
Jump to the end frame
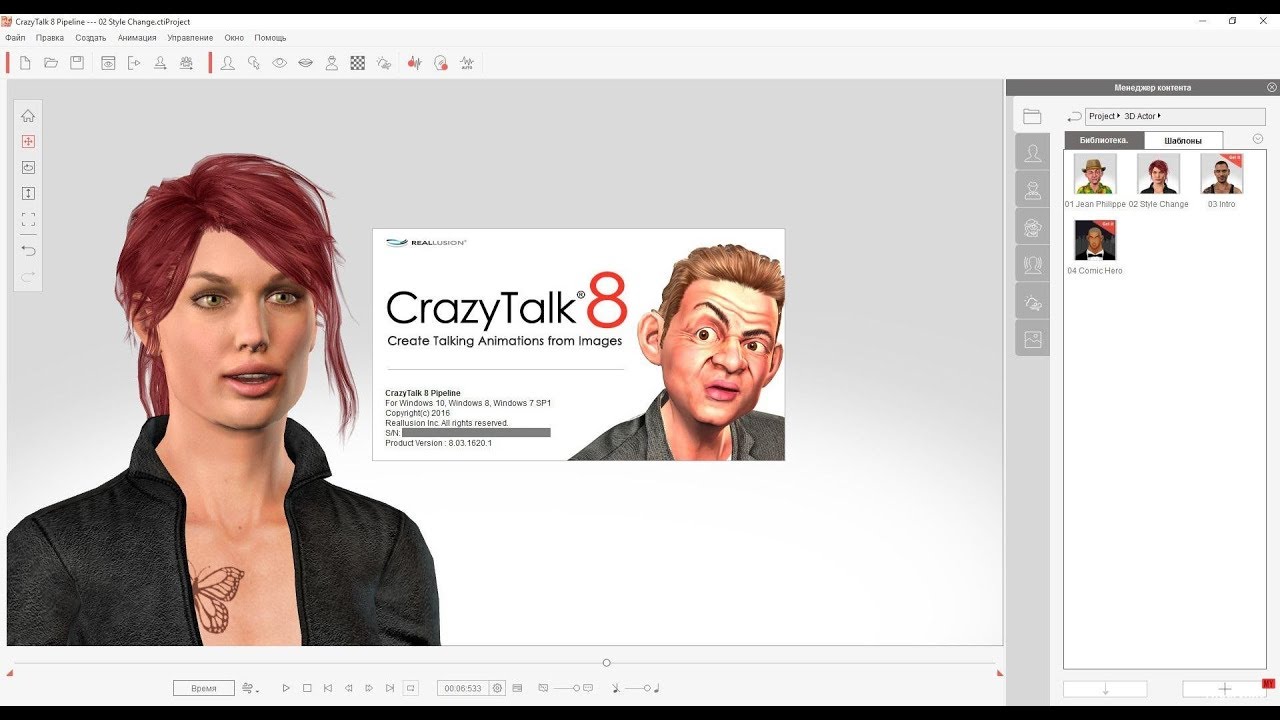[389, 688]
